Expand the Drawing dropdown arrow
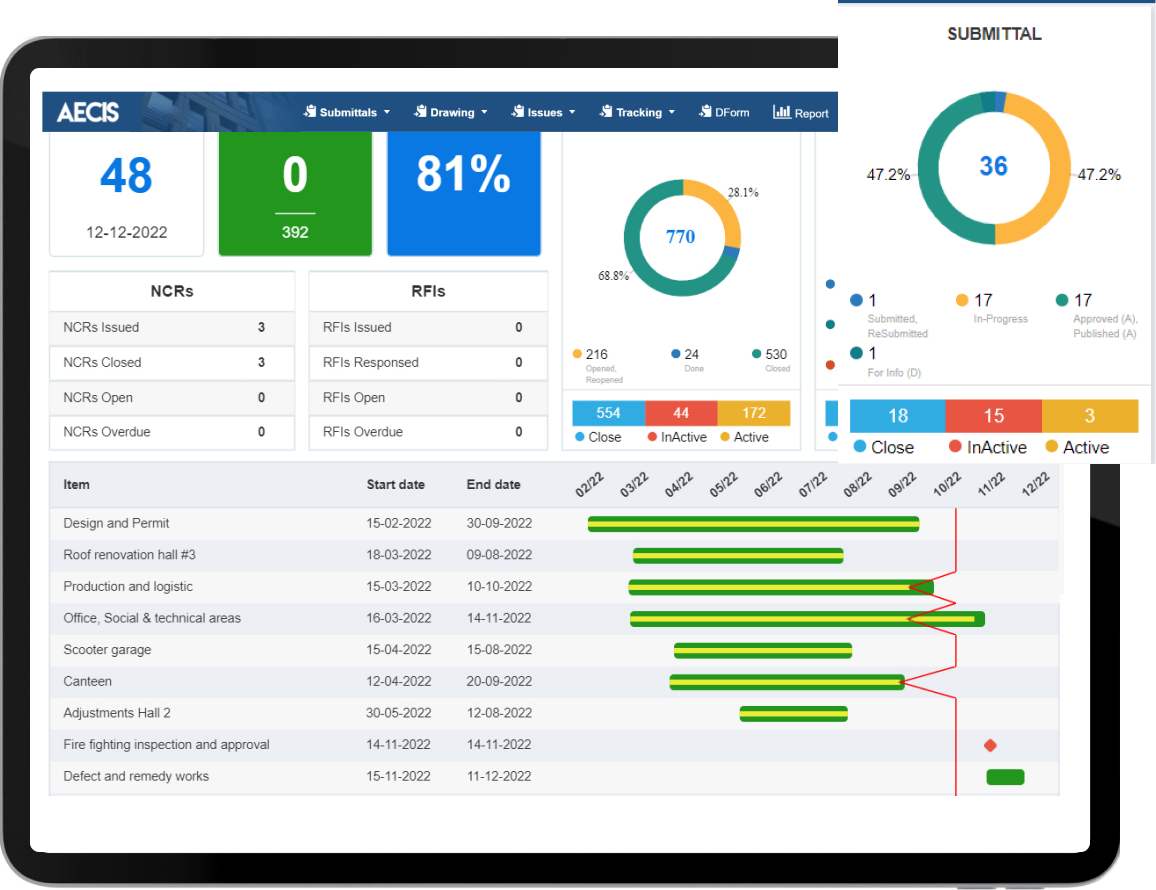This screenshot has height=890, width=1156. [484, 112]
